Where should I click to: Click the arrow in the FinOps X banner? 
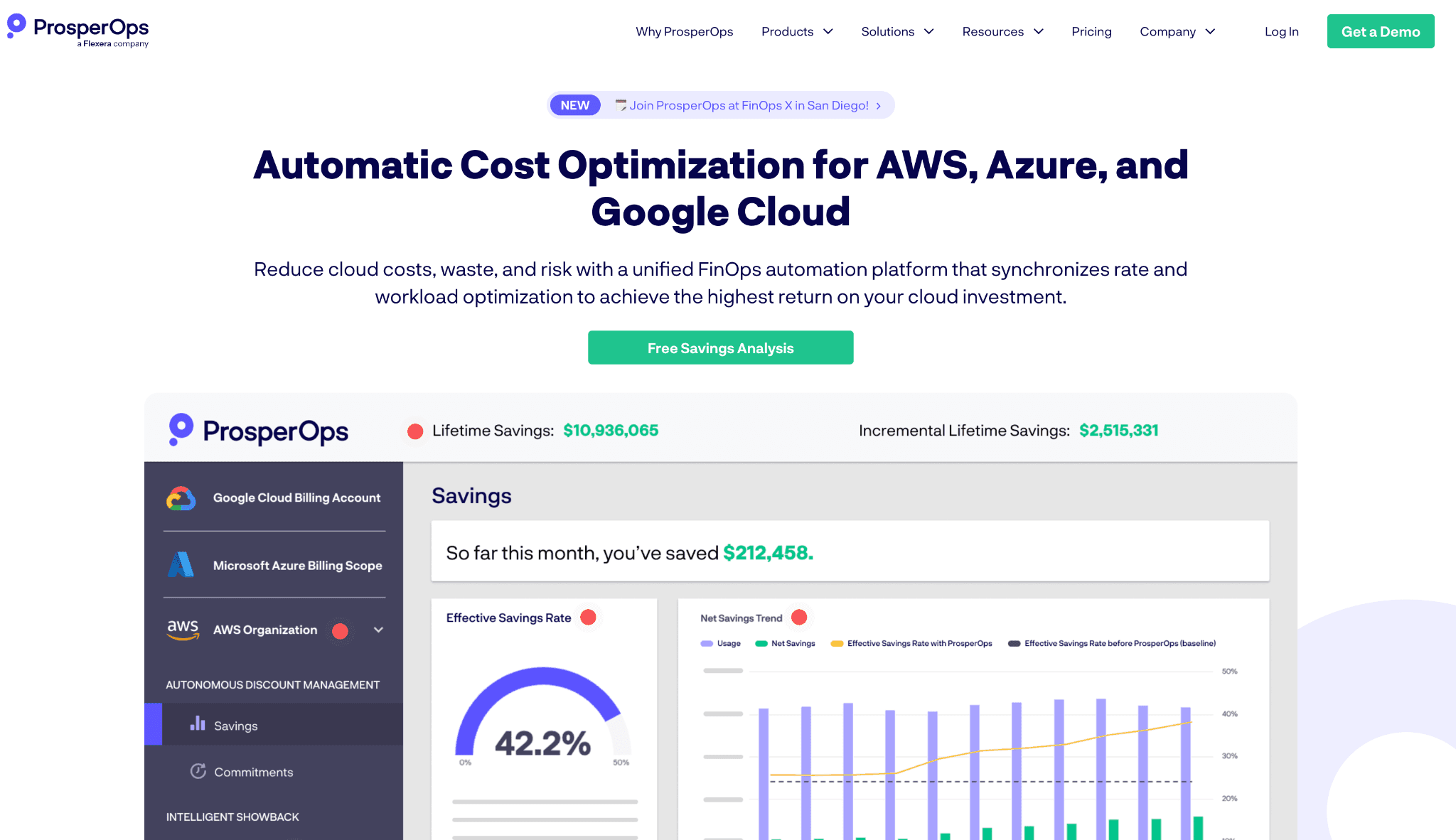pos(879,106)
